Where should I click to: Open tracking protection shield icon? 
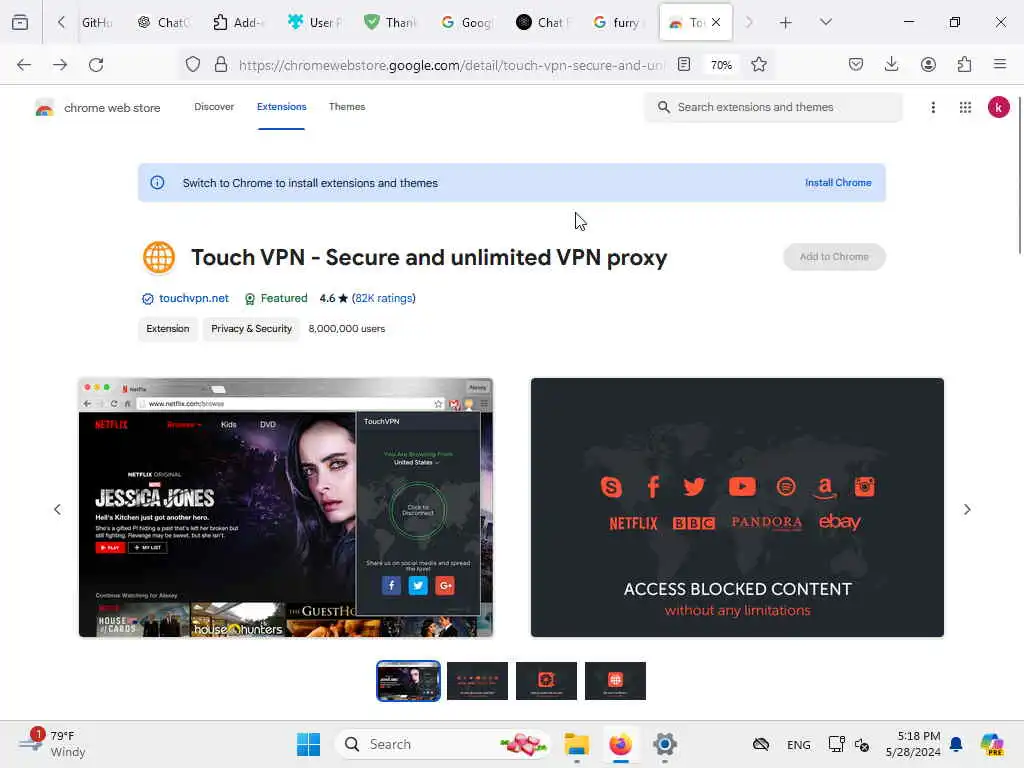193,65
